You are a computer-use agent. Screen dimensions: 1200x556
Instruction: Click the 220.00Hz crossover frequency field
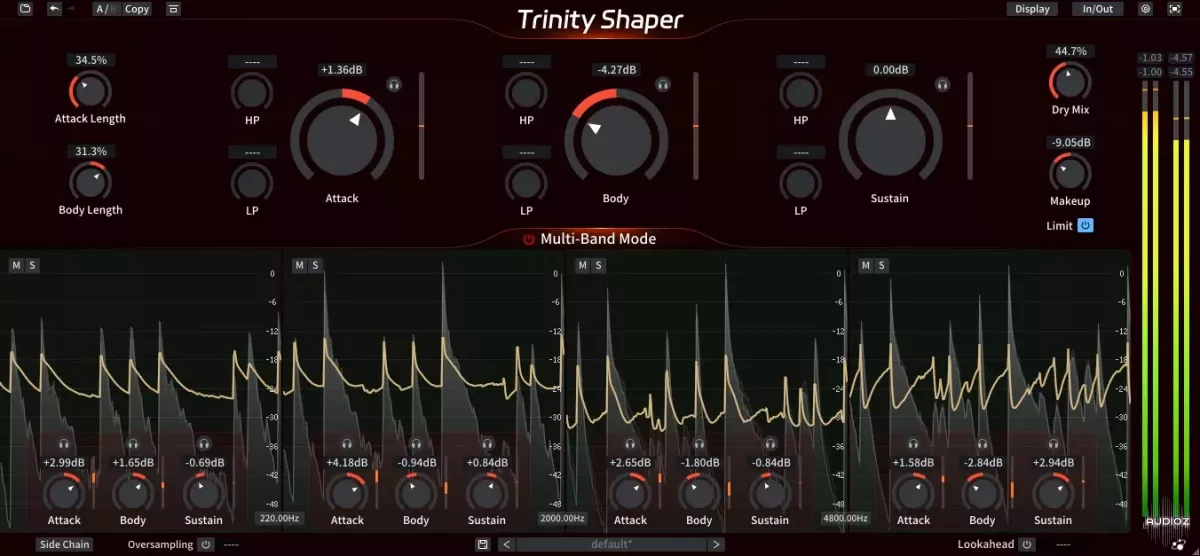tap(279, 518)
